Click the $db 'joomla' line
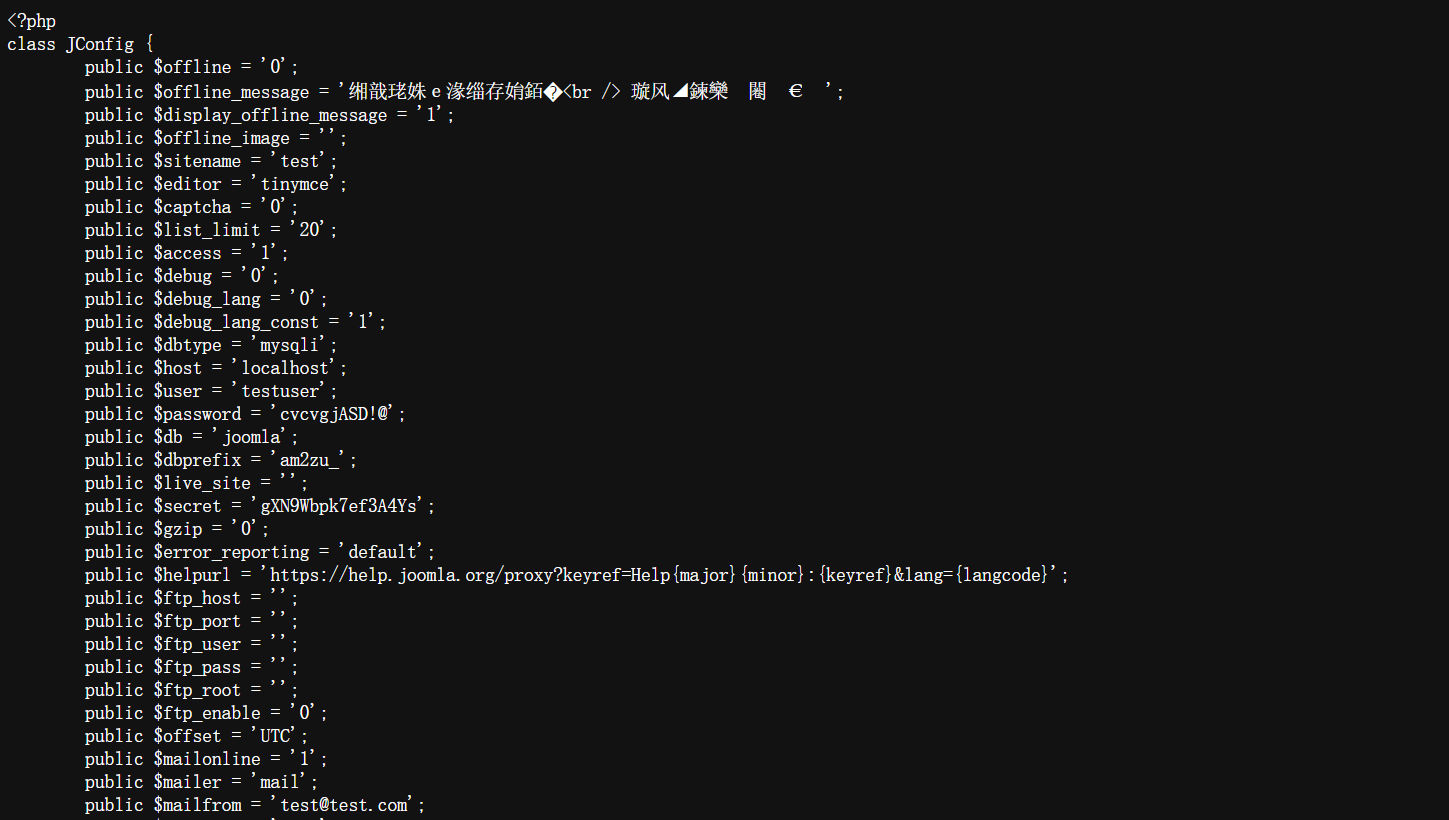The height and width of the screenshot is (820, 1449). 192,436
